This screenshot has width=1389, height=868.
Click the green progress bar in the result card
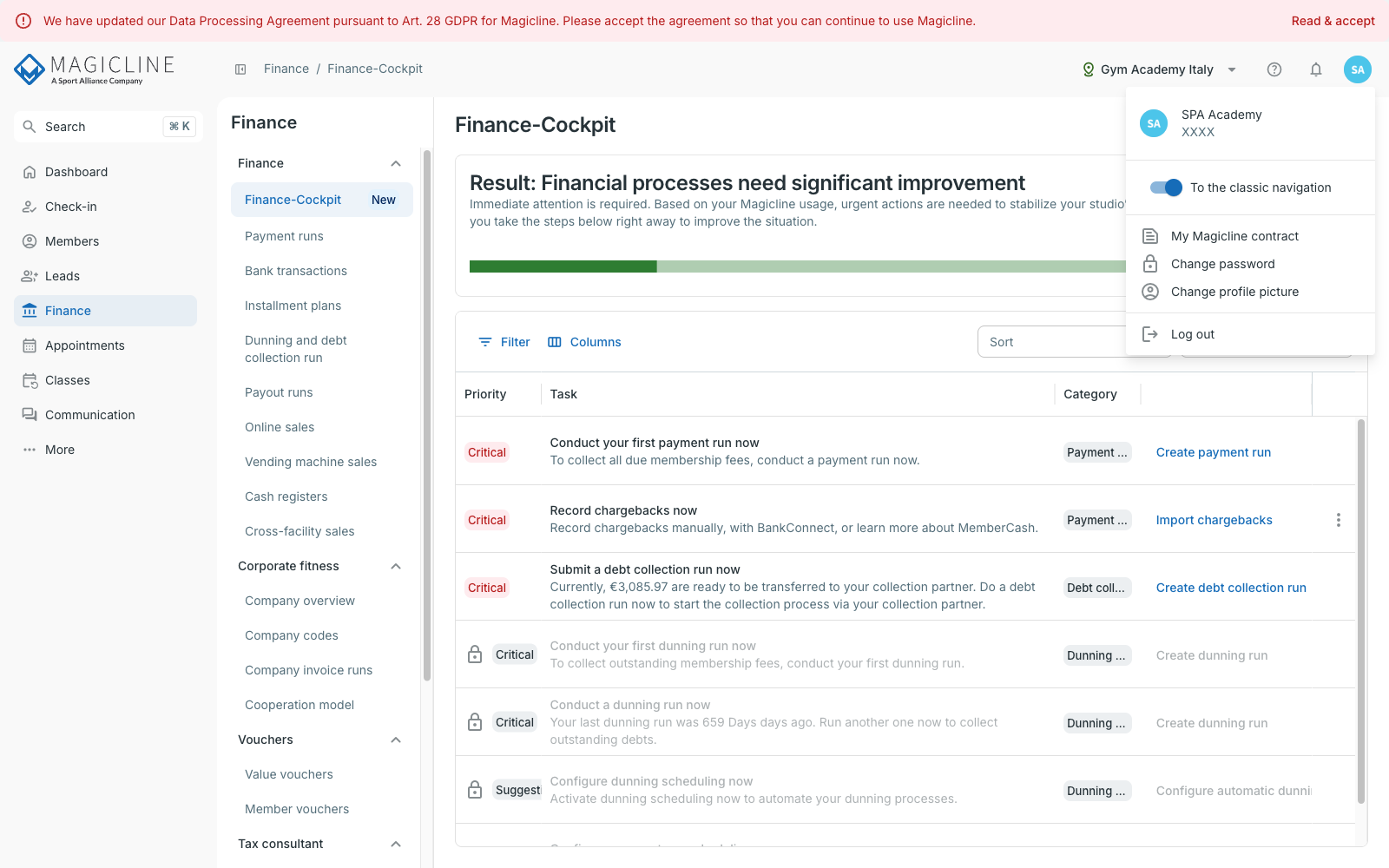(x=798, y=266)
